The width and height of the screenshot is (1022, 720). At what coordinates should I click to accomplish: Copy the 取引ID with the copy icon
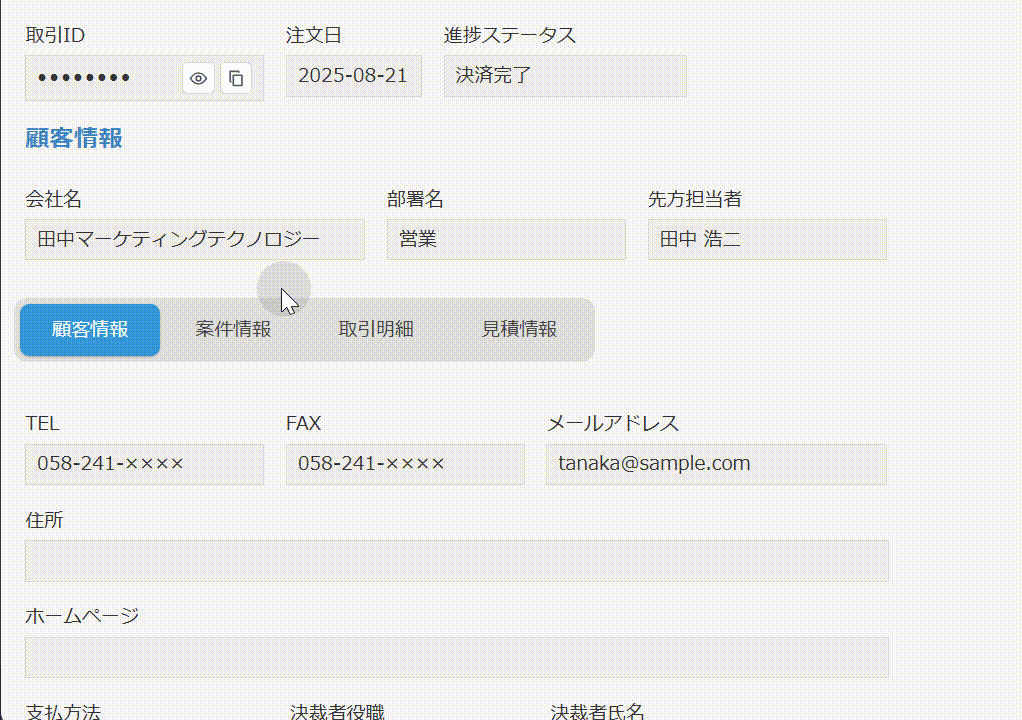[236, 78]
